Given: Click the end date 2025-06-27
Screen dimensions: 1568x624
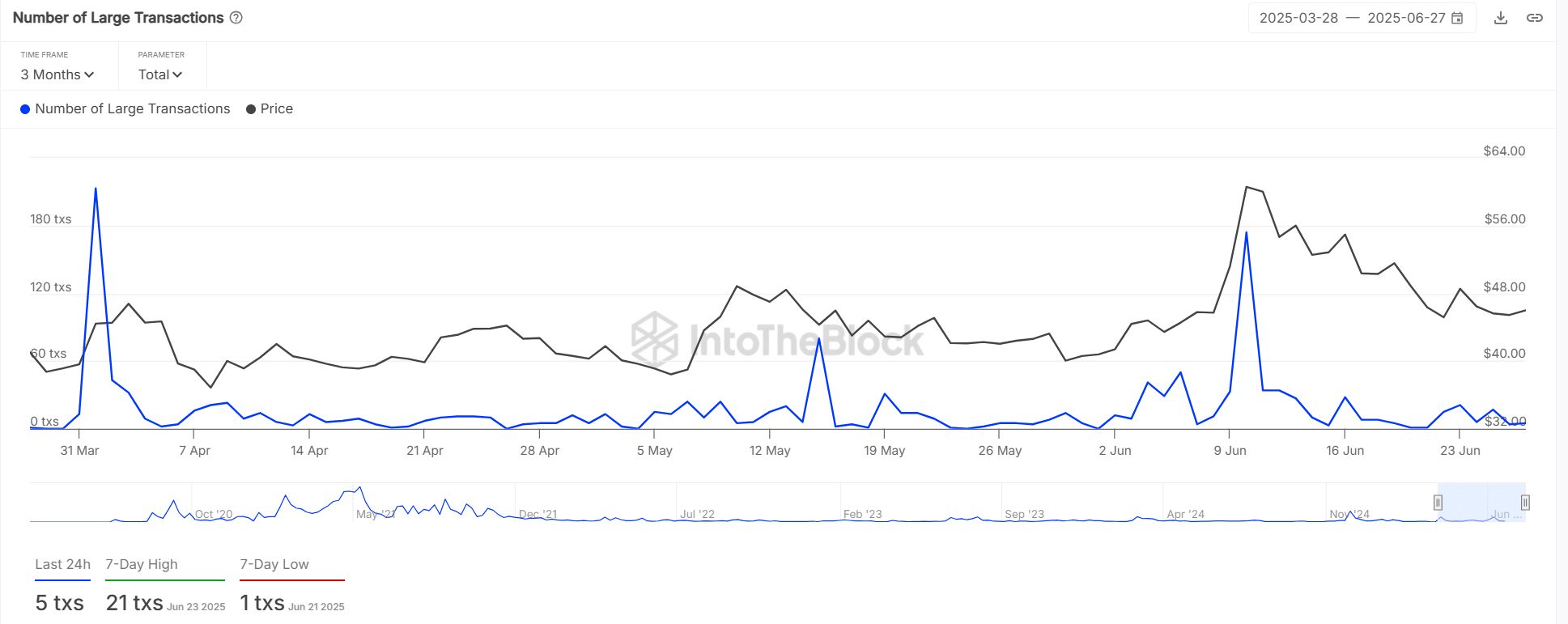Looking at the screenshot, I should pyautogui.click(x=1406, y=18).
